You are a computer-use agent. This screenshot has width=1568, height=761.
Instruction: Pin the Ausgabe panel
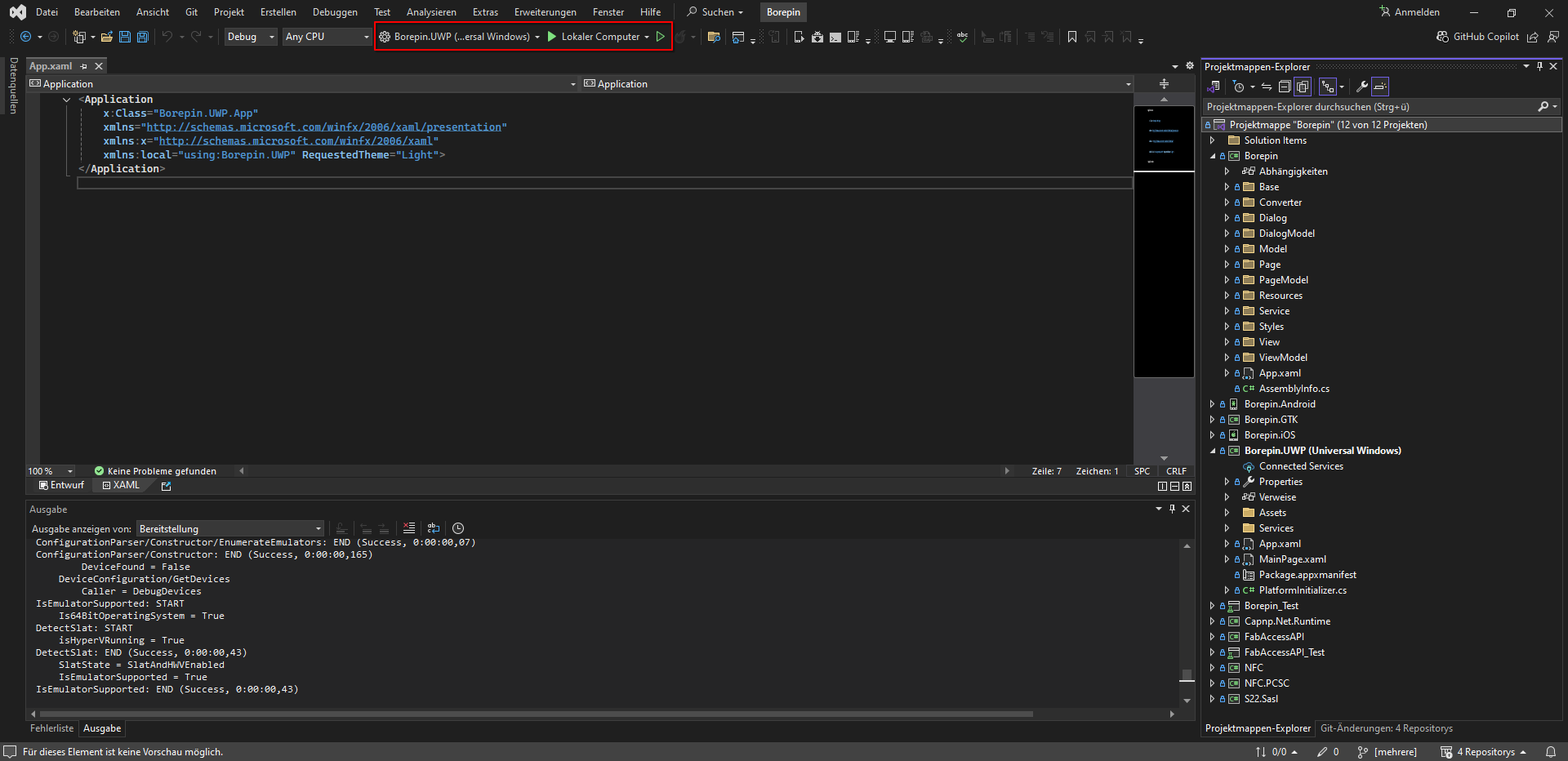tap(1172, 509)
